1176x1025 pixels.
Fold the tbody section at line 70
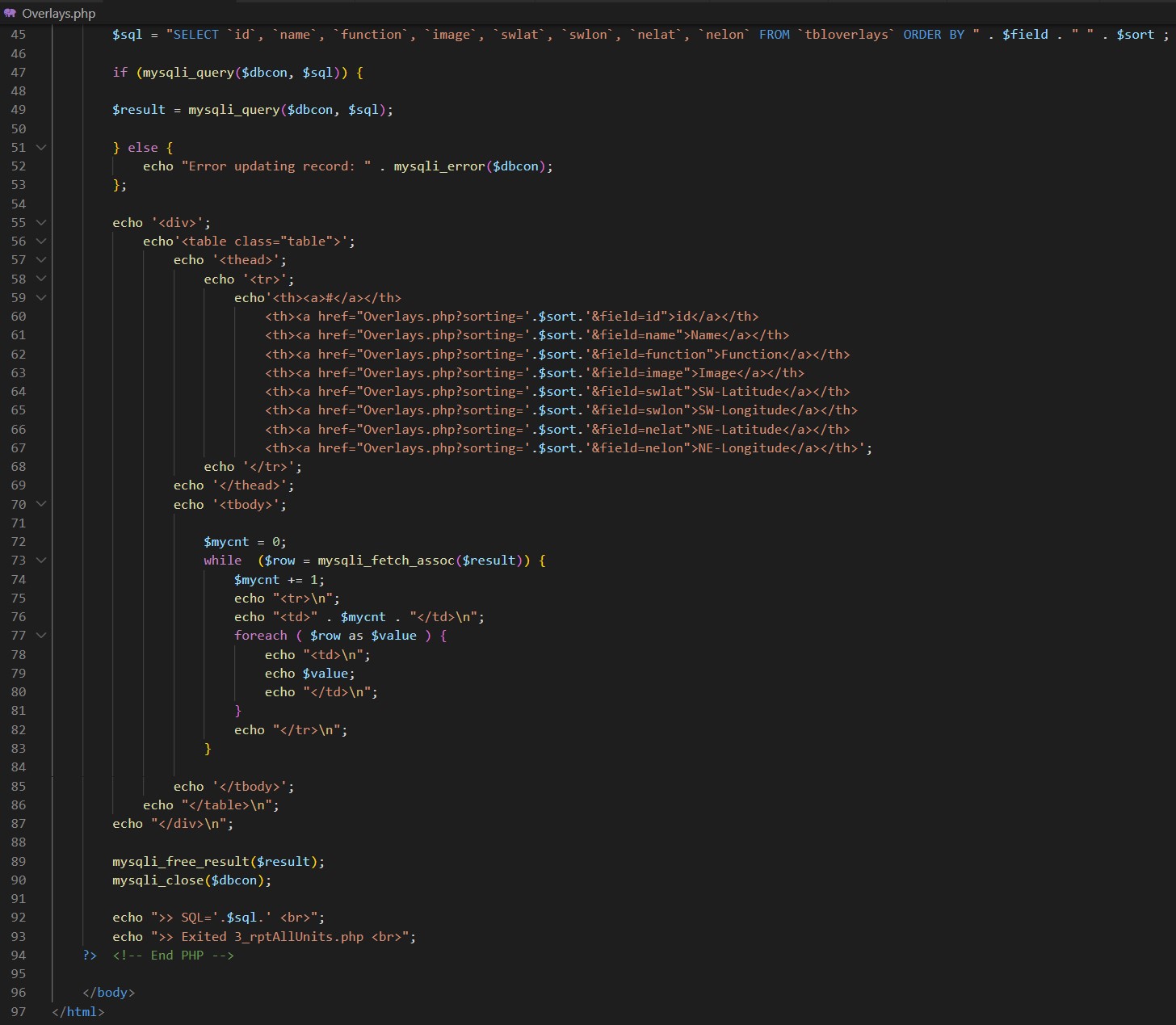click(41, 504)
